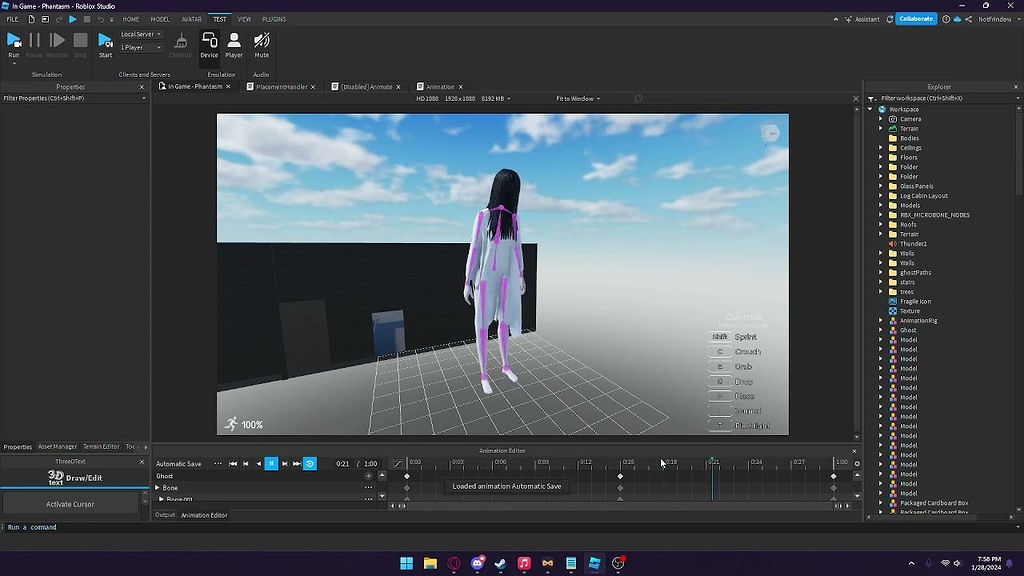Open the Local Server dropdown

coord(140,33)
